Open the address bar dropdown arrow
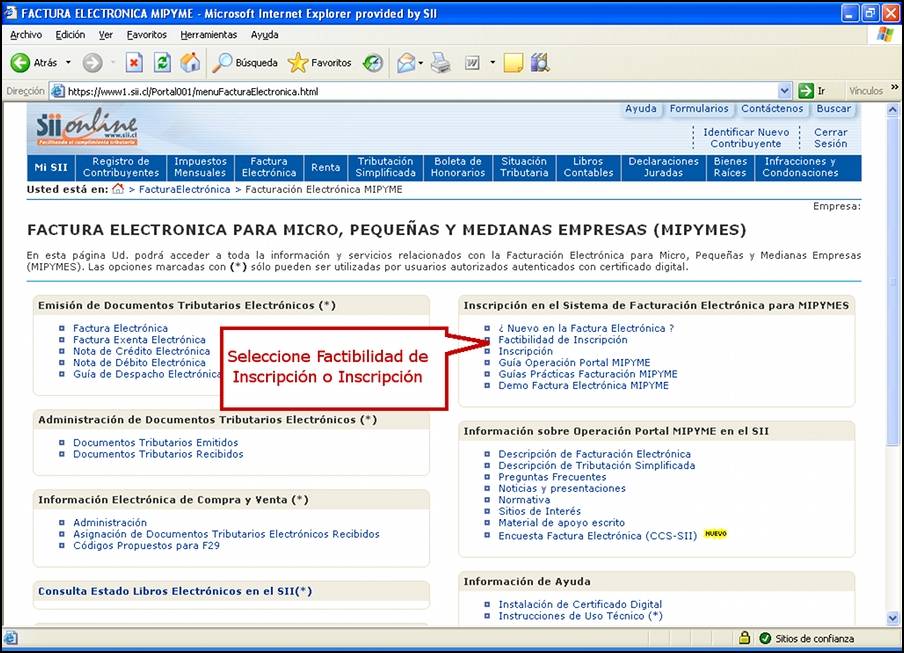 [x=784, y=90]
